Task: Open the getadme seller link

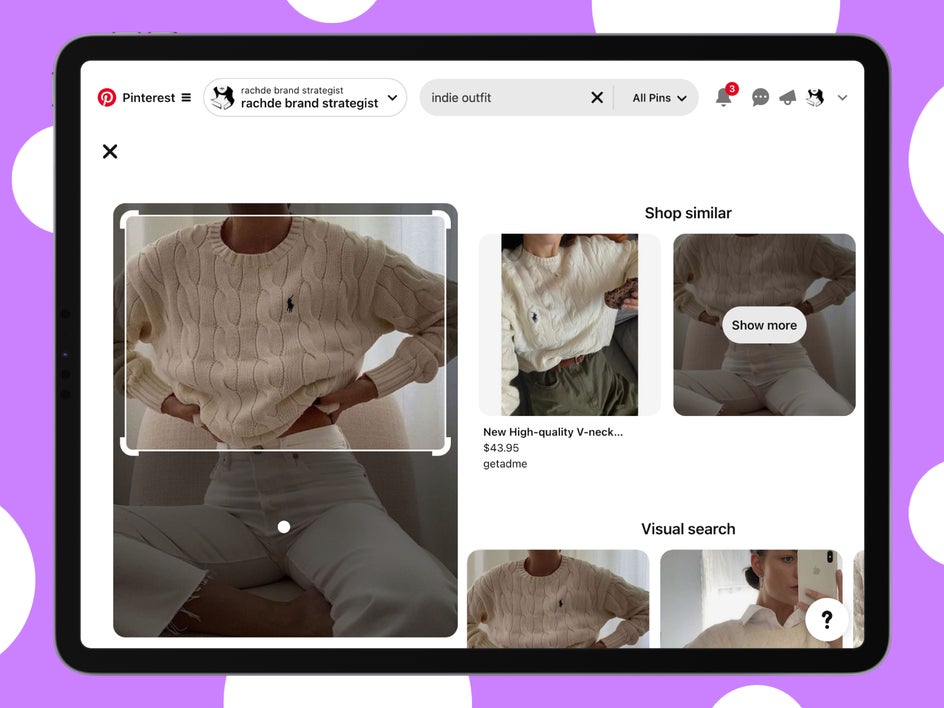Action: [x=505, y=464]
